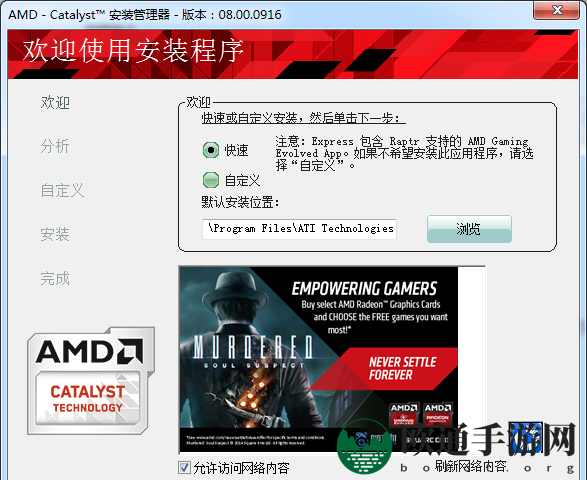The width and height of the screenshot is (587, 480).
Task: Click the Empowering Gamers headline in ad
Action: point(364,289)
